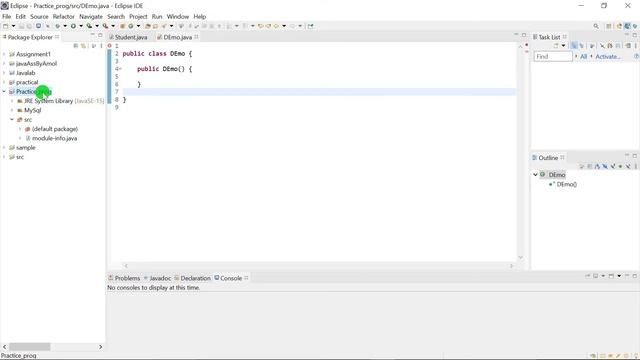640x360 pixels.
Task: Click the green Run button icon
Action: point(73,26)
